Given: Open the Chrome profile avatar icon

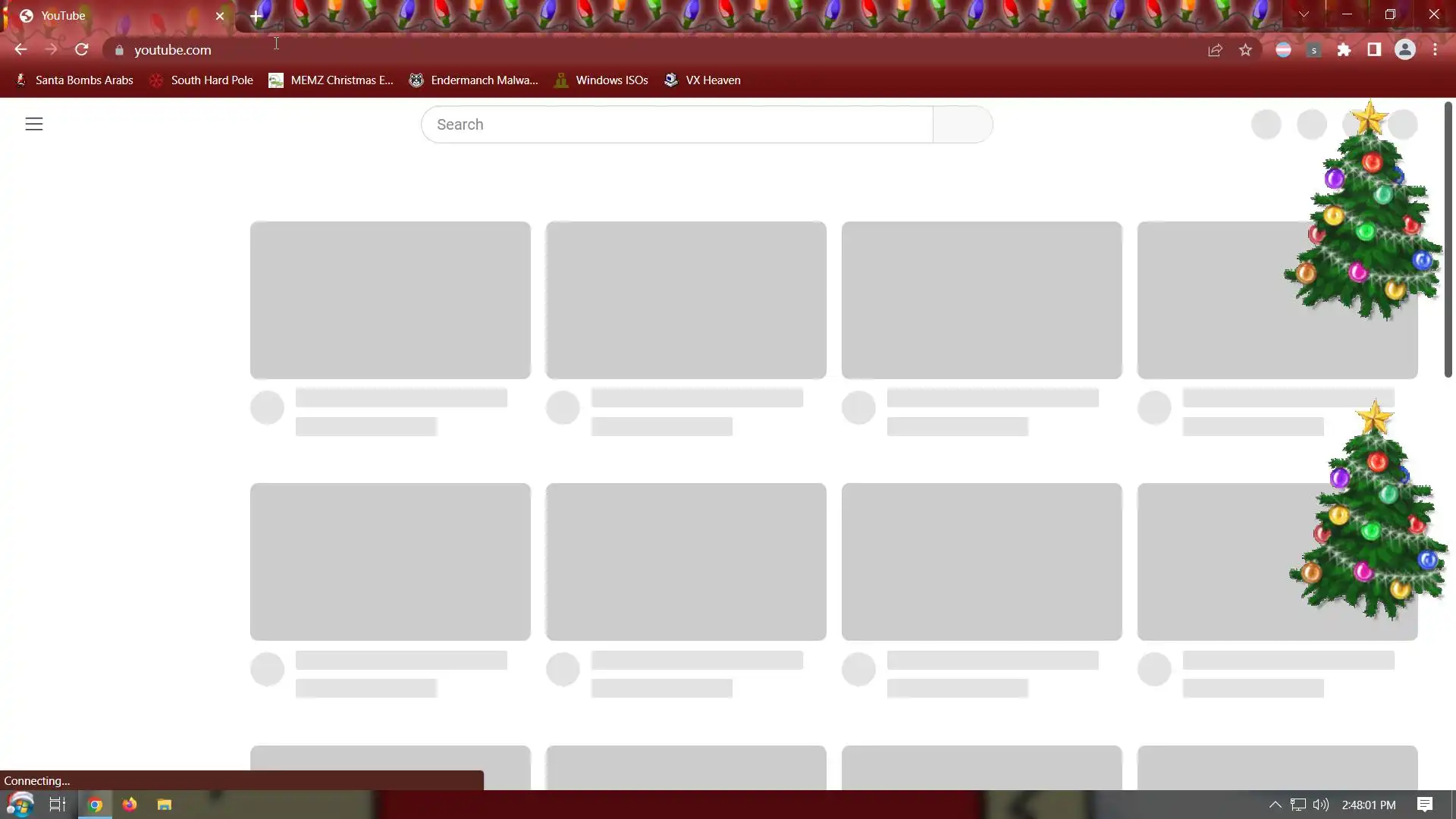Looking at the screenshot, I should (1404, 50).
